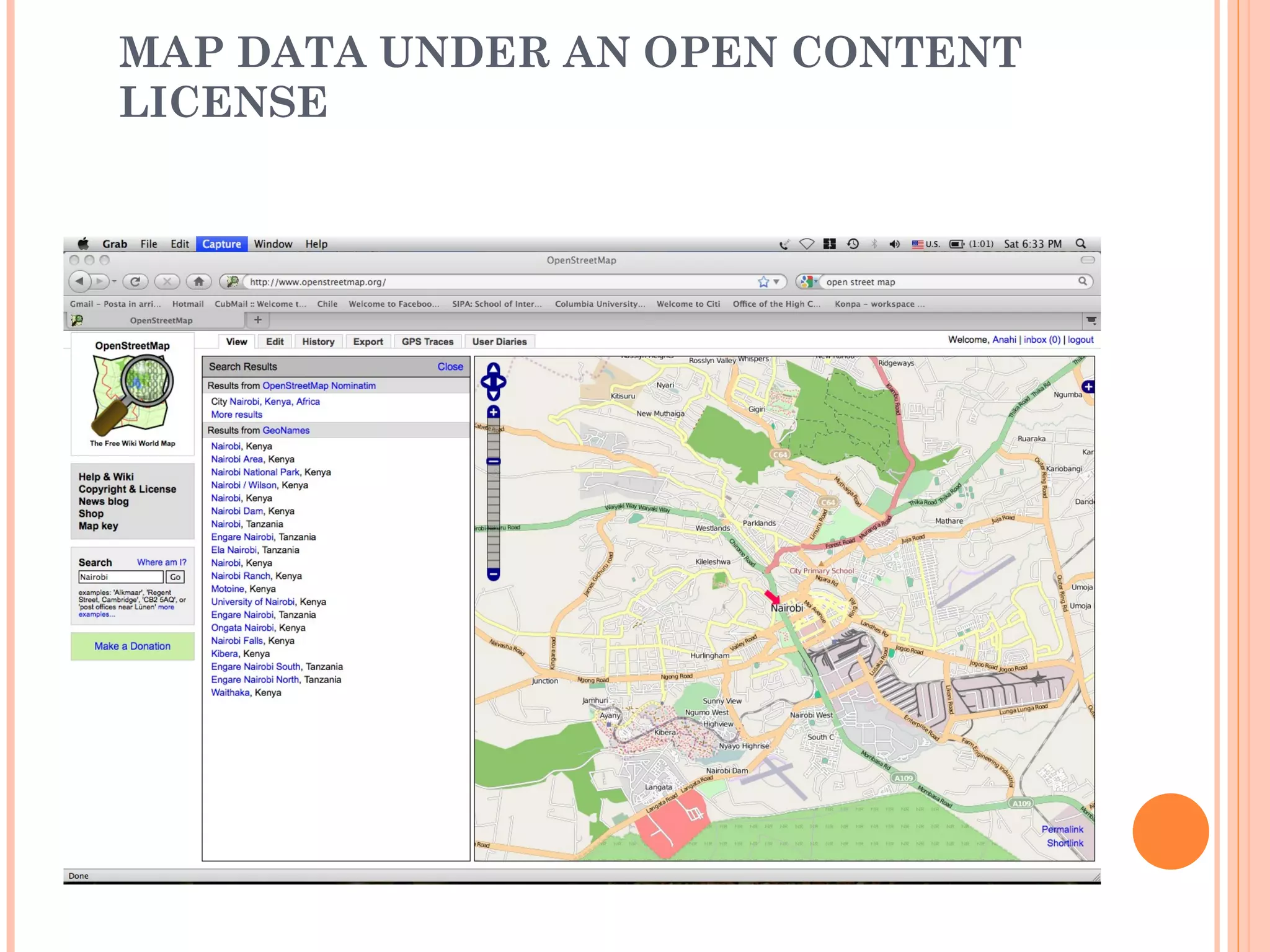Click the Time Machine icon in menu bar

[x=853, y=244]
